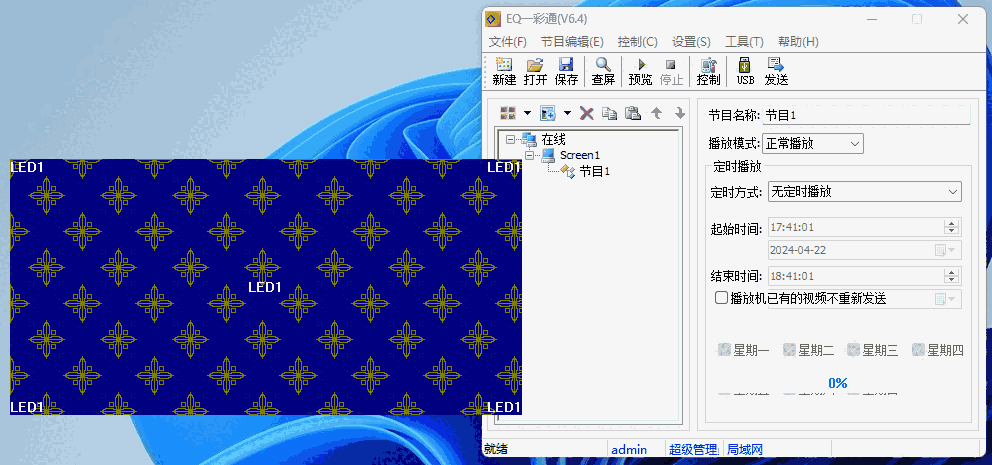Click the 查屏 magnifier icon
This screenshot has width=992, height=465.
pyautogui.click(x=603, y=65)
